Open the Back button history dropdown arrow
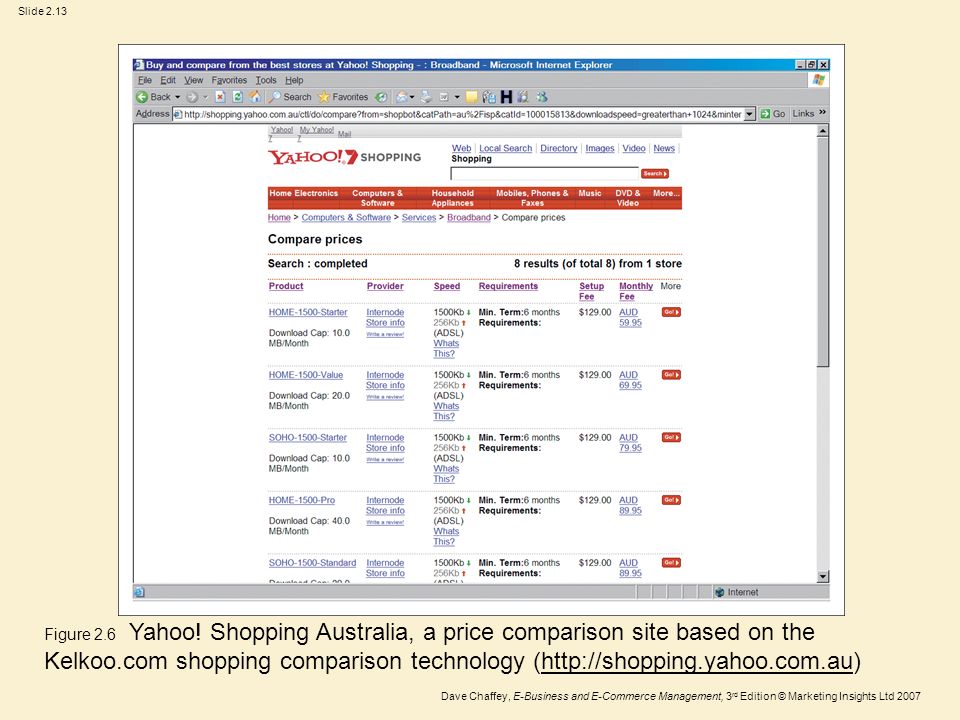The image size is (960, 720). coord(178,97)
